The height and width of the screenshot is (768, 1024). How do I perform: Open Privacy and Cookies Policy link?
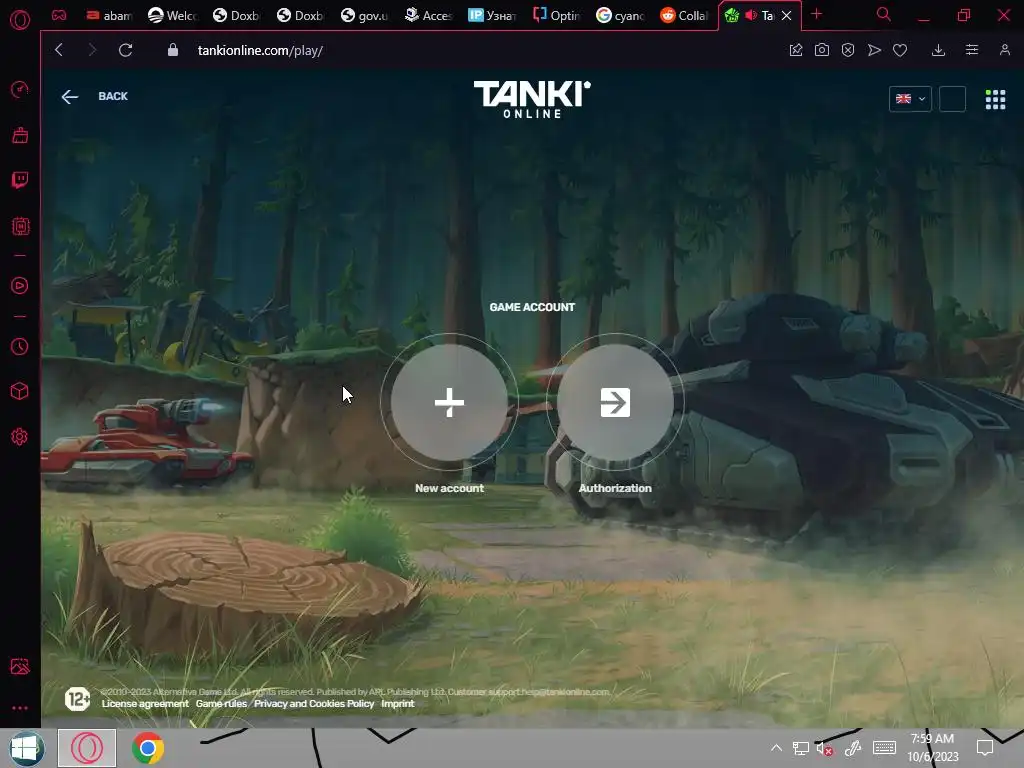(314, 703)
